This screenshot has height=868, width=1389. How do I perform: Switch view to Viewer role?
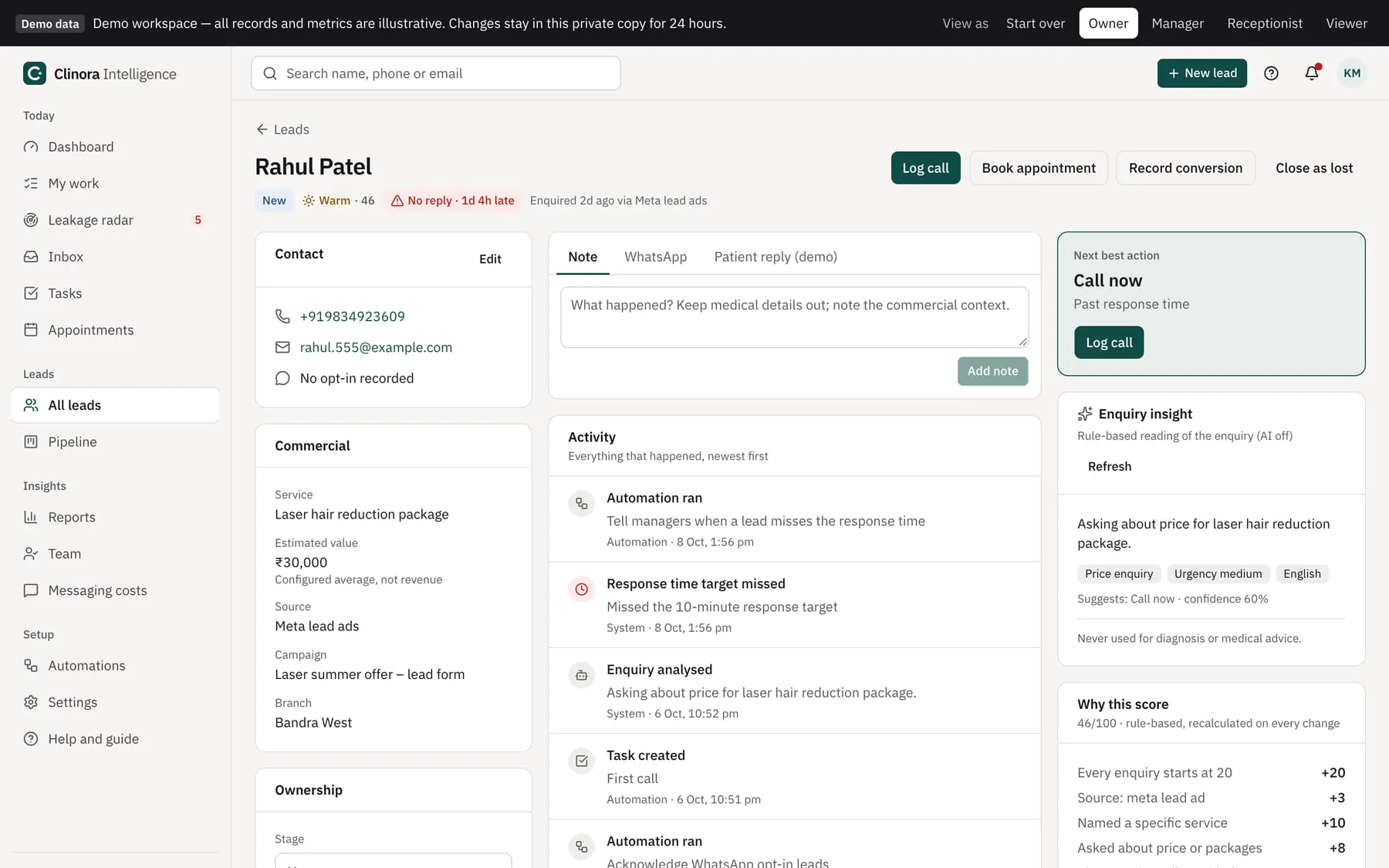[1347, 23]
